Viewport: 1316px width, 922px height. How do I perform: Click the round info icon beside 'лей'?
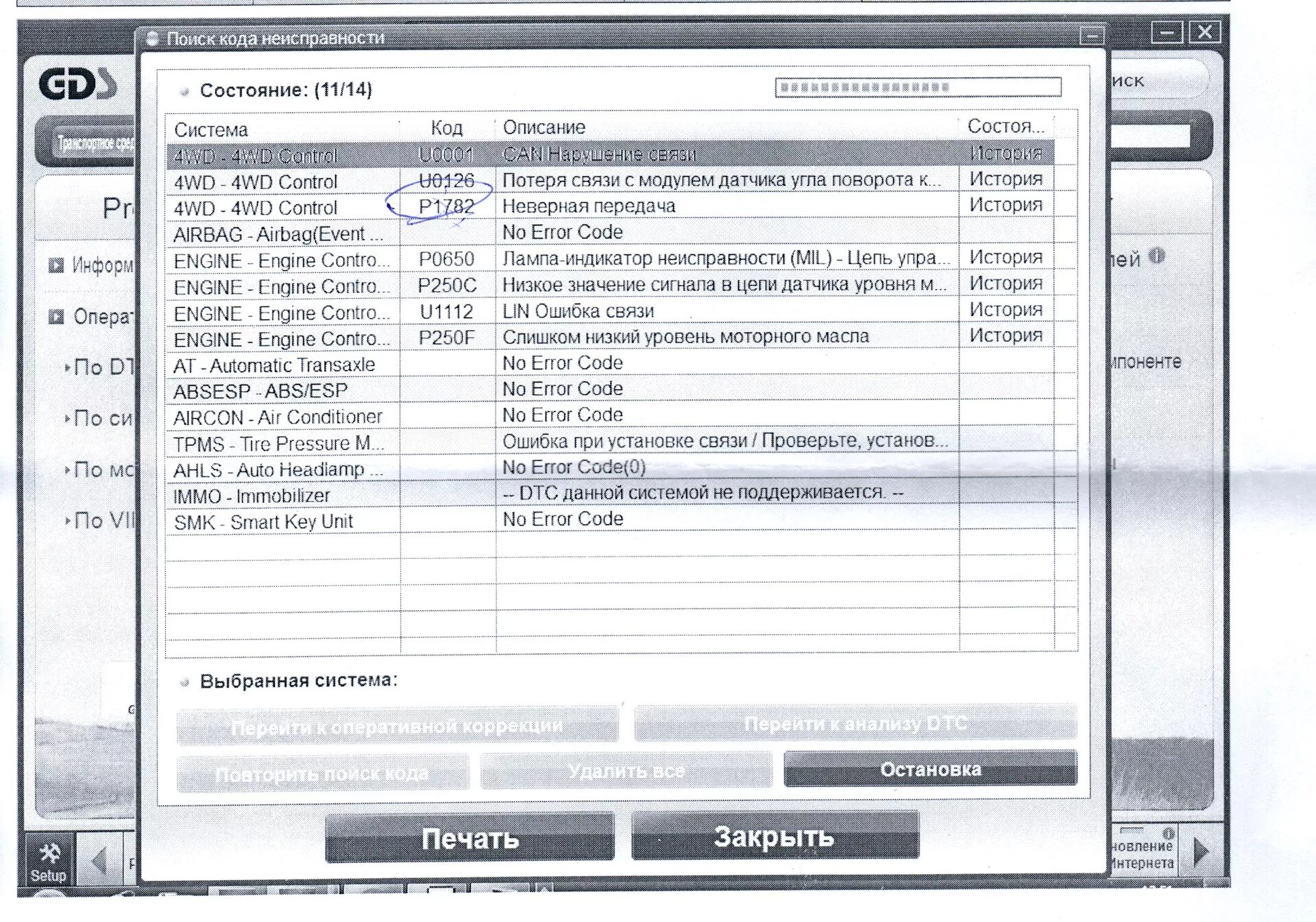coord(1157,256)
